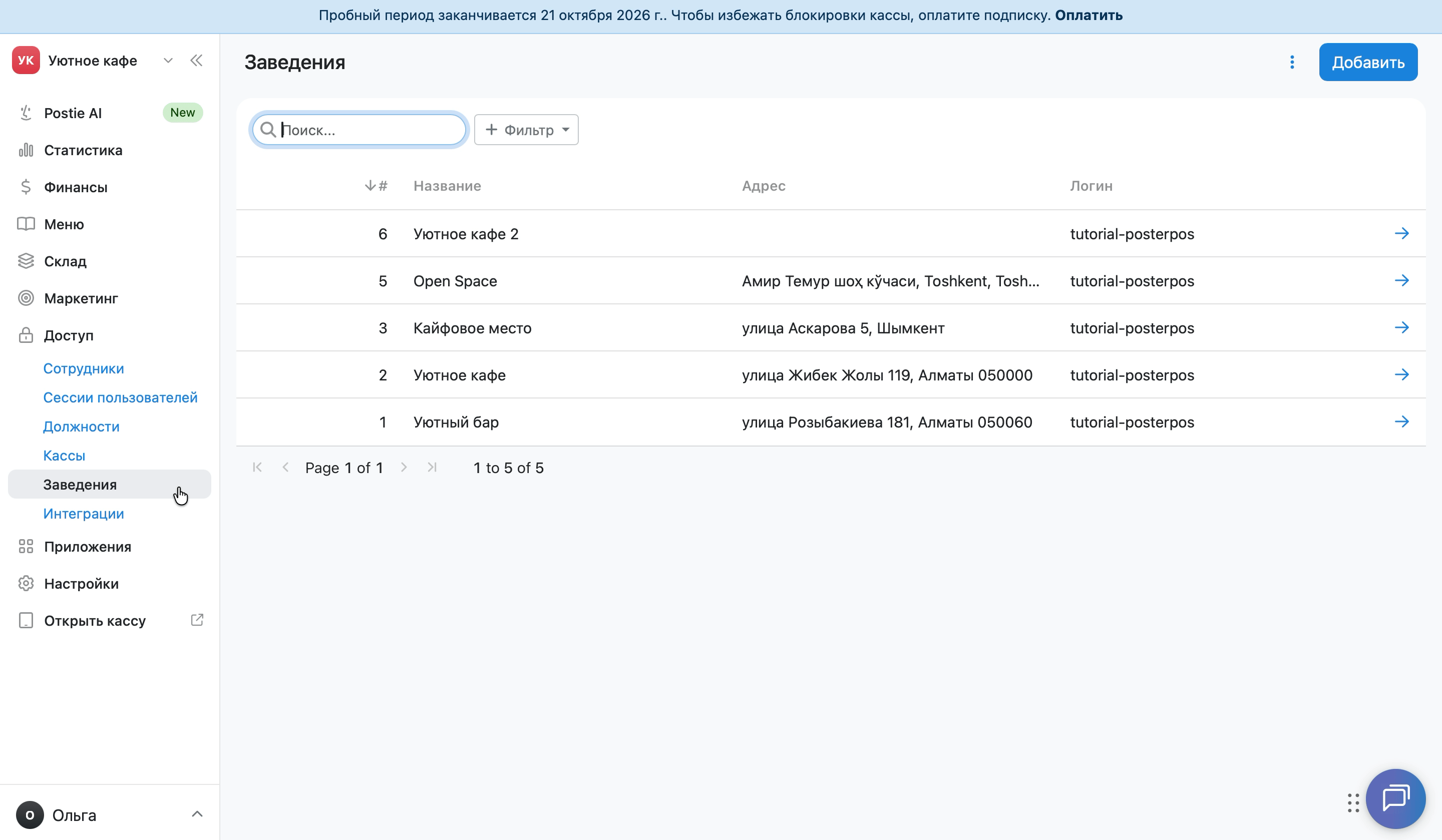
Task: Open the Должности page
Action: (x=81, y=427)
